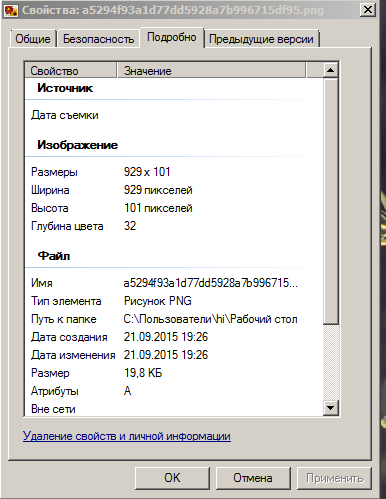The height and width of the screenshot is (499, 386).
Task: Click the Значение column header
Action: pos(211,71)
